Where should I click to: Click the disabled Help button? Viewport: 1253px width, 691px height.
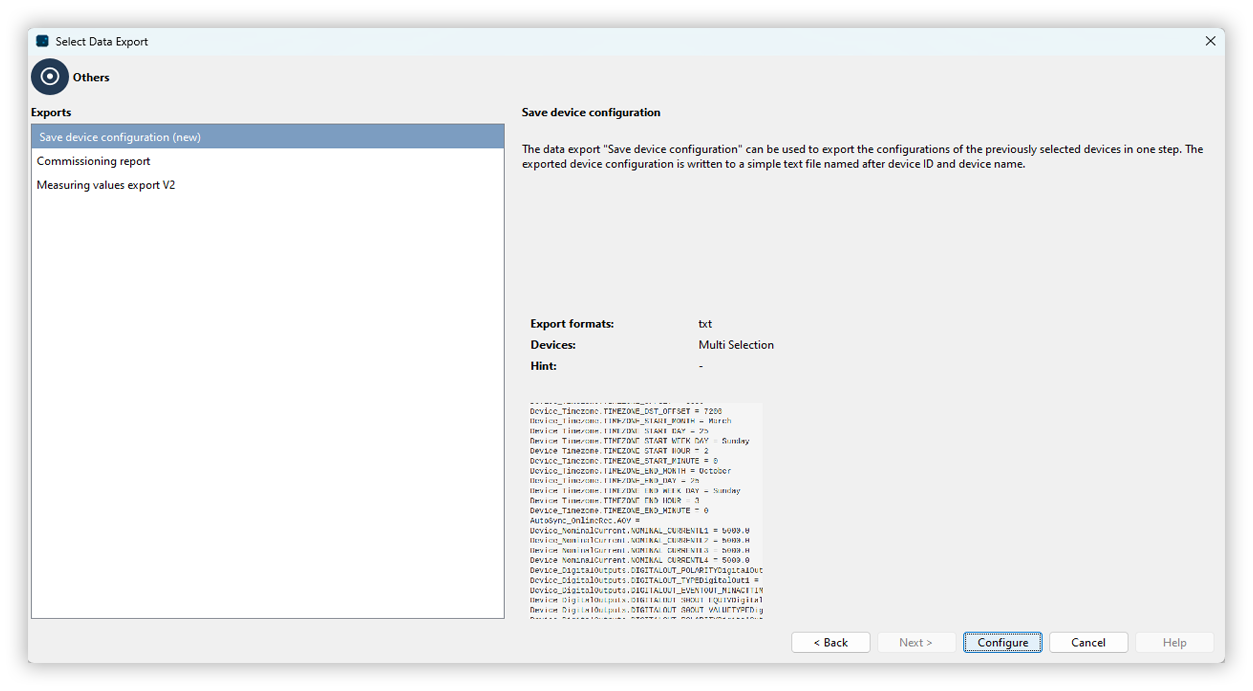pos(1174,642)
